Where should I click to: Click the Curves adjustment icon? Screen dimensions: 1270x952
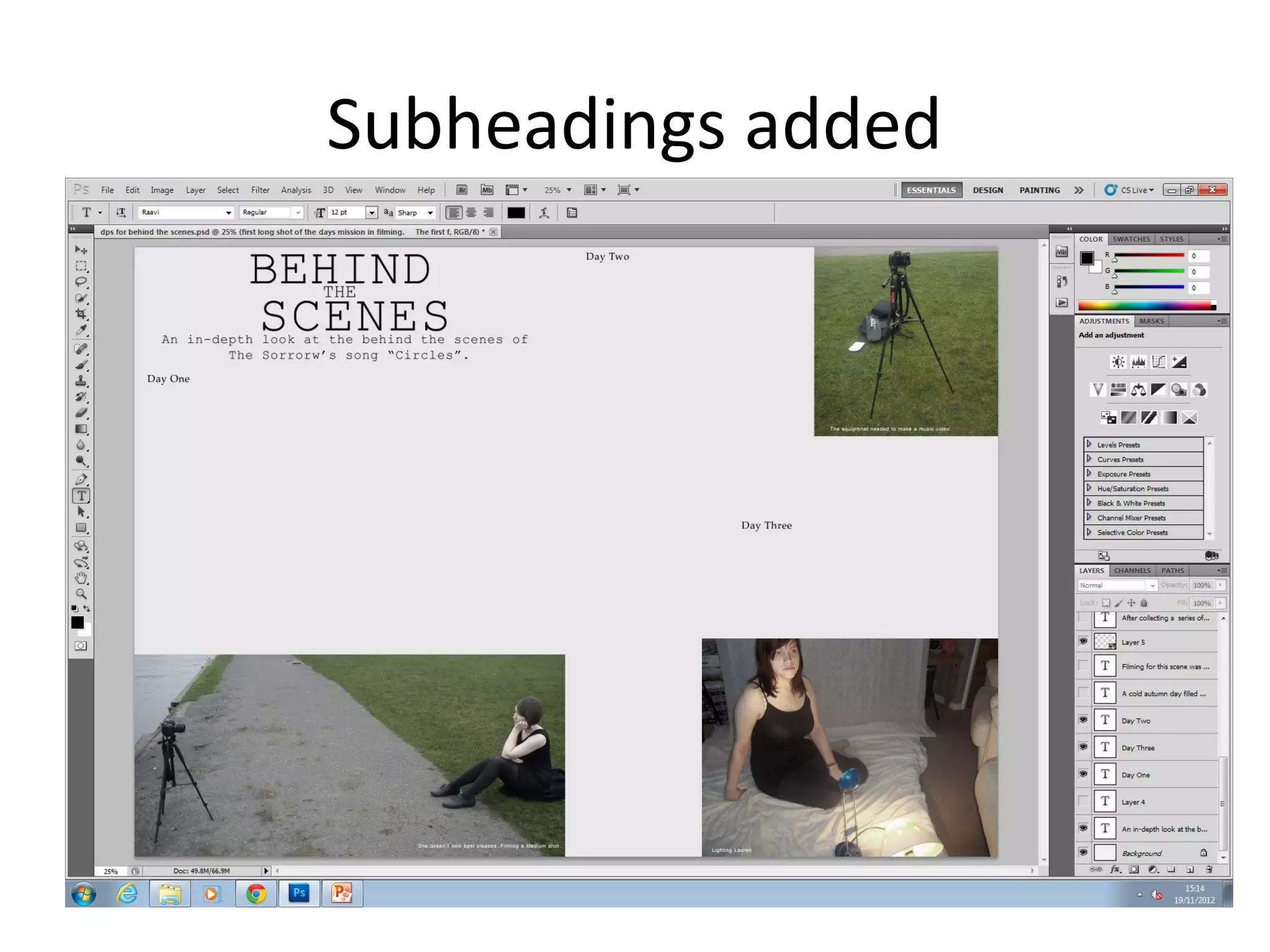click(1159, 362)
